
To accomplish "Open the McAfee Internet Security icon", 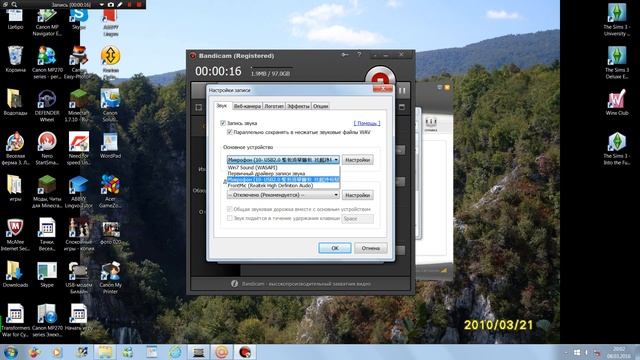I will tap(15, 234).
